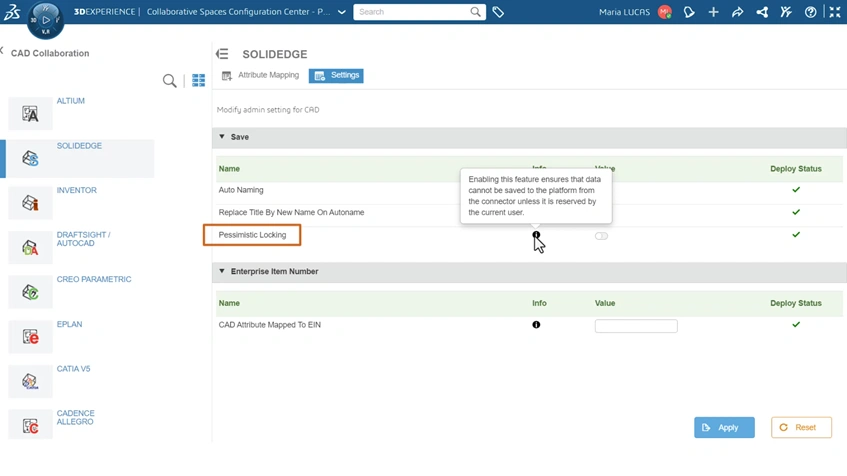Screen dimensions: 847x476
Task: Select the Settings tab
Action: click(x=336, y=75)
